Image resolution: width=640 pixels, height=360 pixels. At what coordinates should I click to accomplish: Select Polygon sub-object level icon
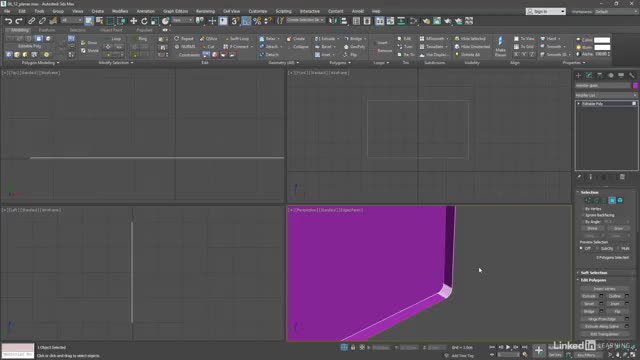[x=612, y=200]
